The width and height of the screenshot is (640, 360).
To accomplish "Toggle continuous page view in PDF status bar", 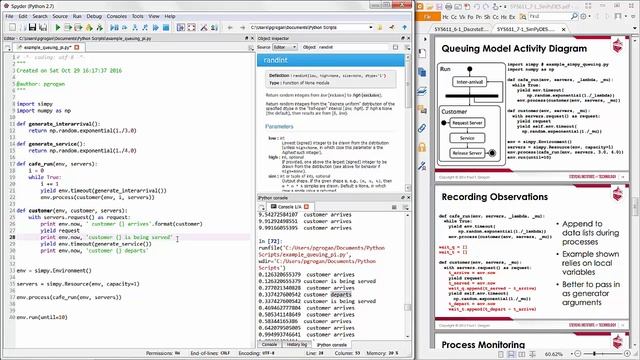I will click(x=511, y=354).
